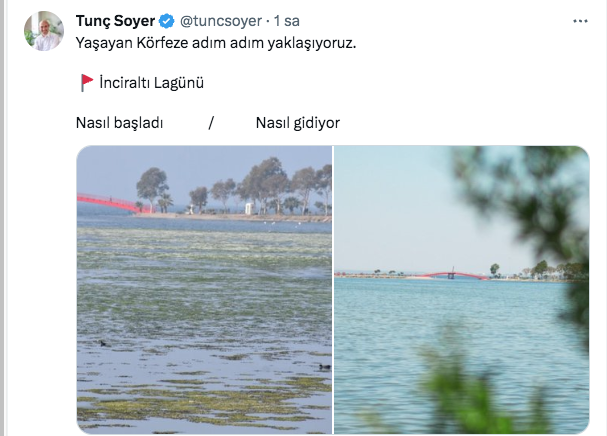Click the İnciraltı Lagünü text
The image size is (607, 436).
151,83
